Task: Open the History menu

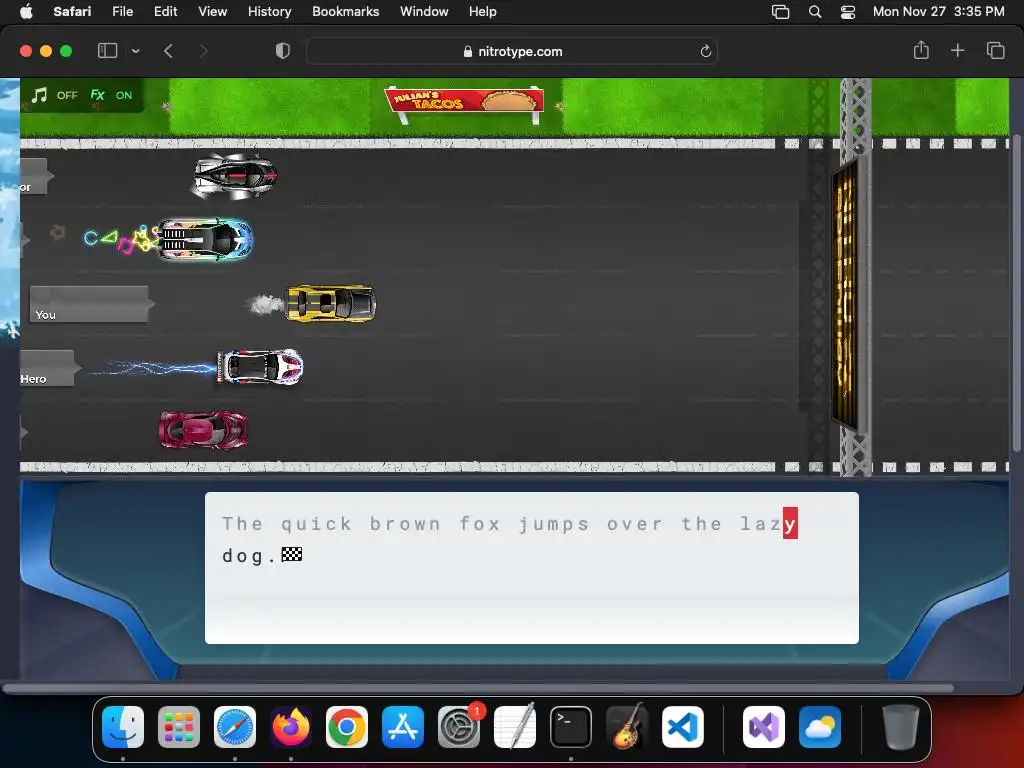Action: coord(269,11)
